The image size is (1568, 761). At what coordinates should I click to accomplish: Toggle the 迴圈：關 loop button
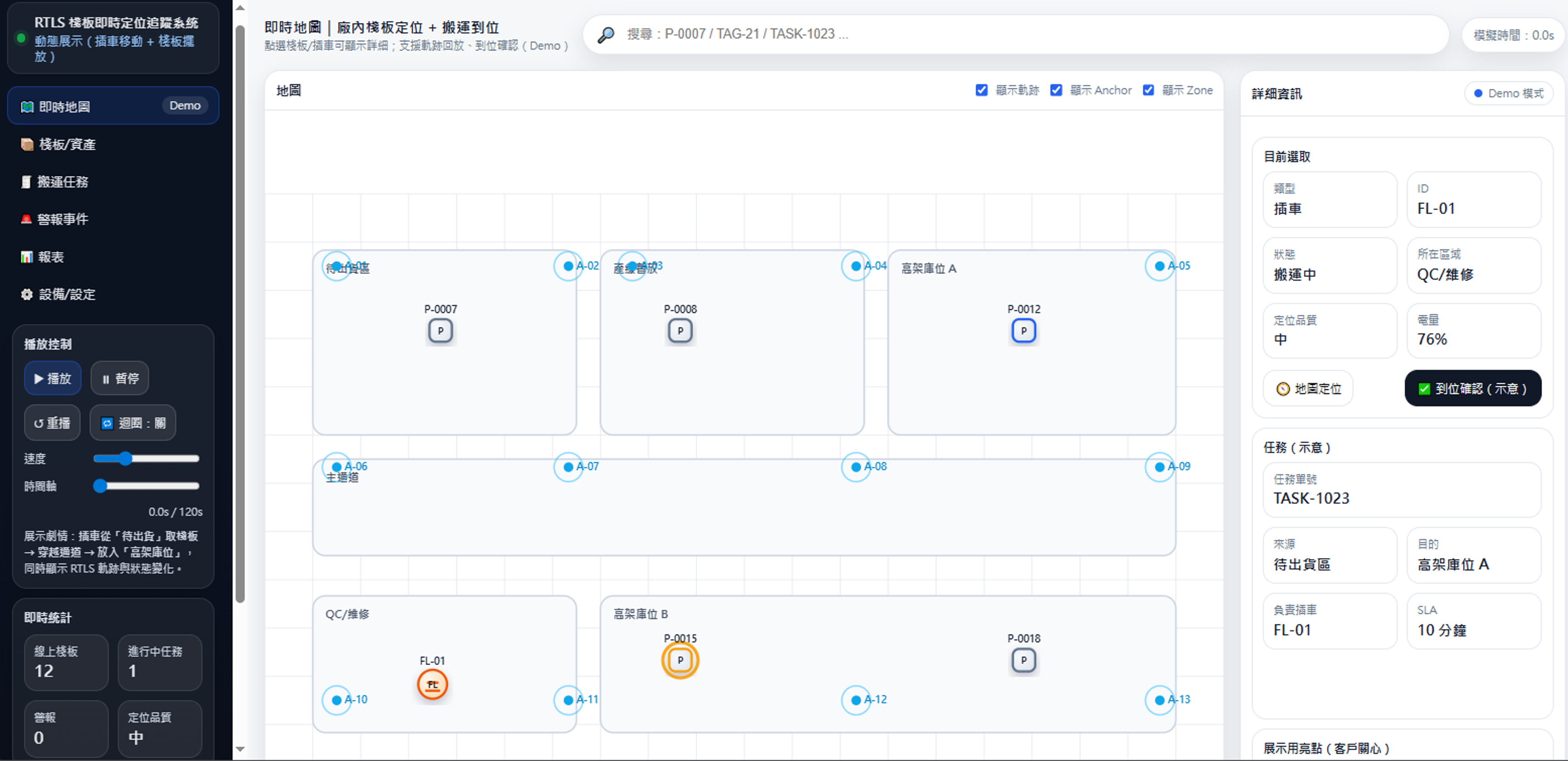coord(133,423)
